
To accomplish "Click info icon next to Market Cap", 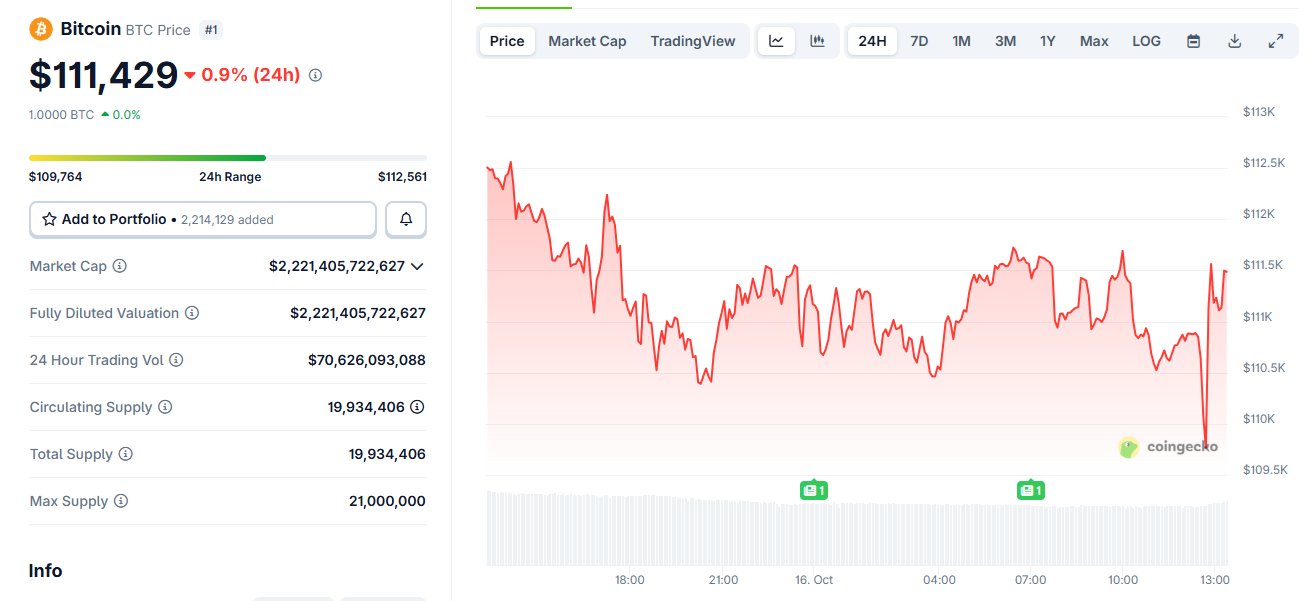I will point(120,266).
